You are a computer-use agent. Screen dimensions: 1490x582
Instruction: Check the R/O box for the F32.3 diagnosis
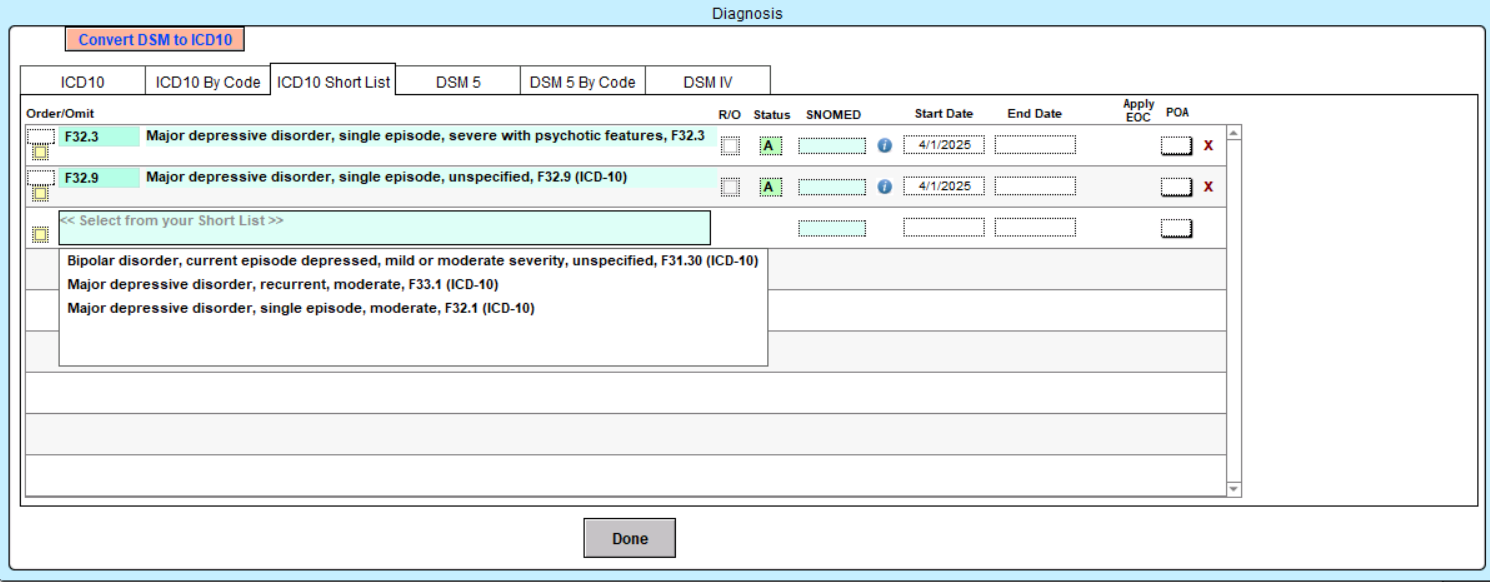(x=729, y=145)
